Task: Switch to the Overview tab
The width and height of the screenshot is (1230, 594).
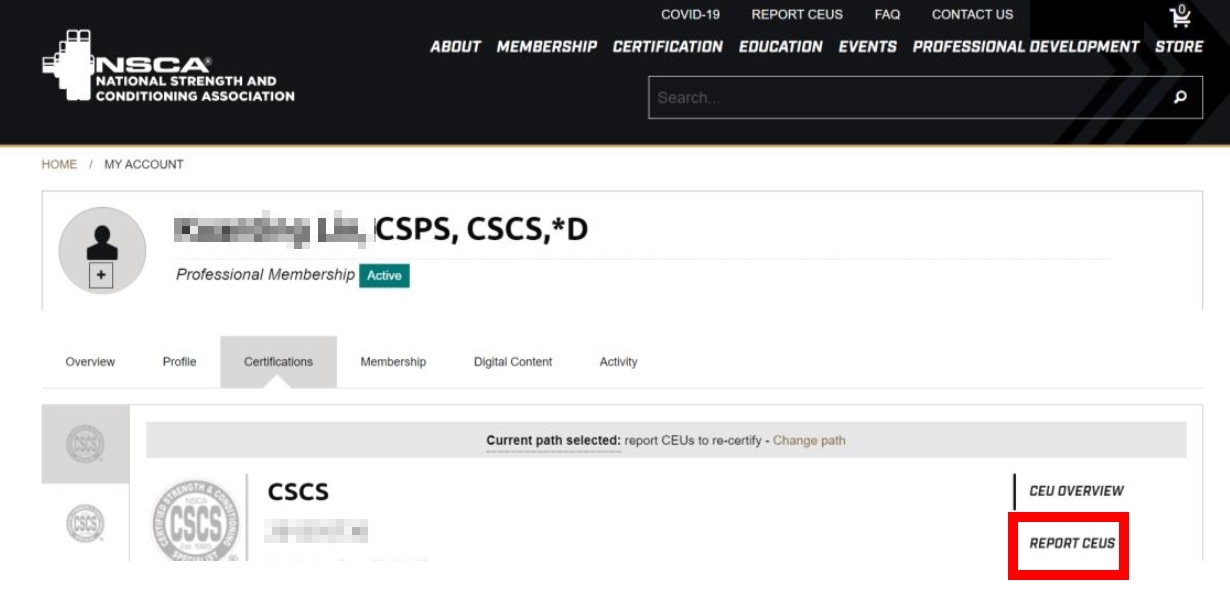Action: point(90,362)
